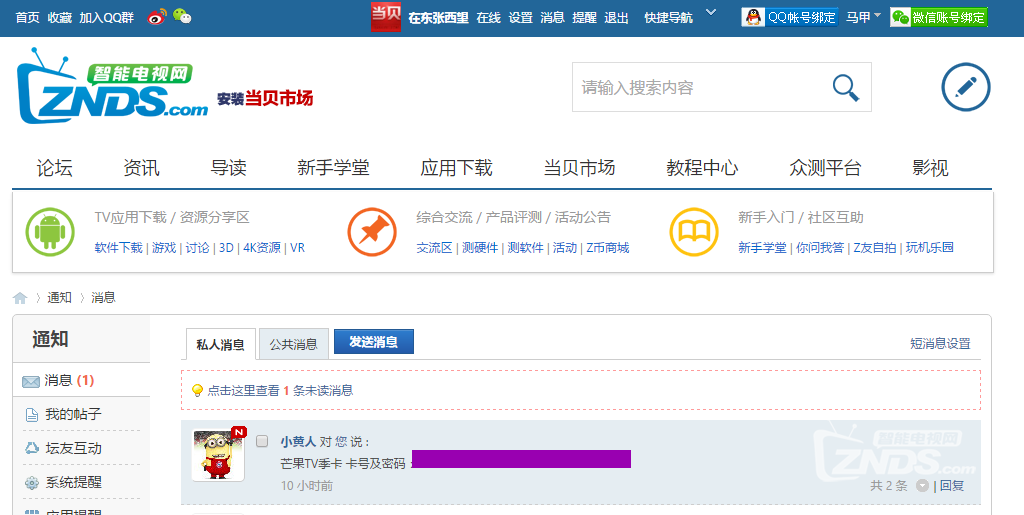Image resolution: width=1024 pixels, height=515 pixels.
Task: Click the recycle icon beside 坛友互动
Action: 31,448
